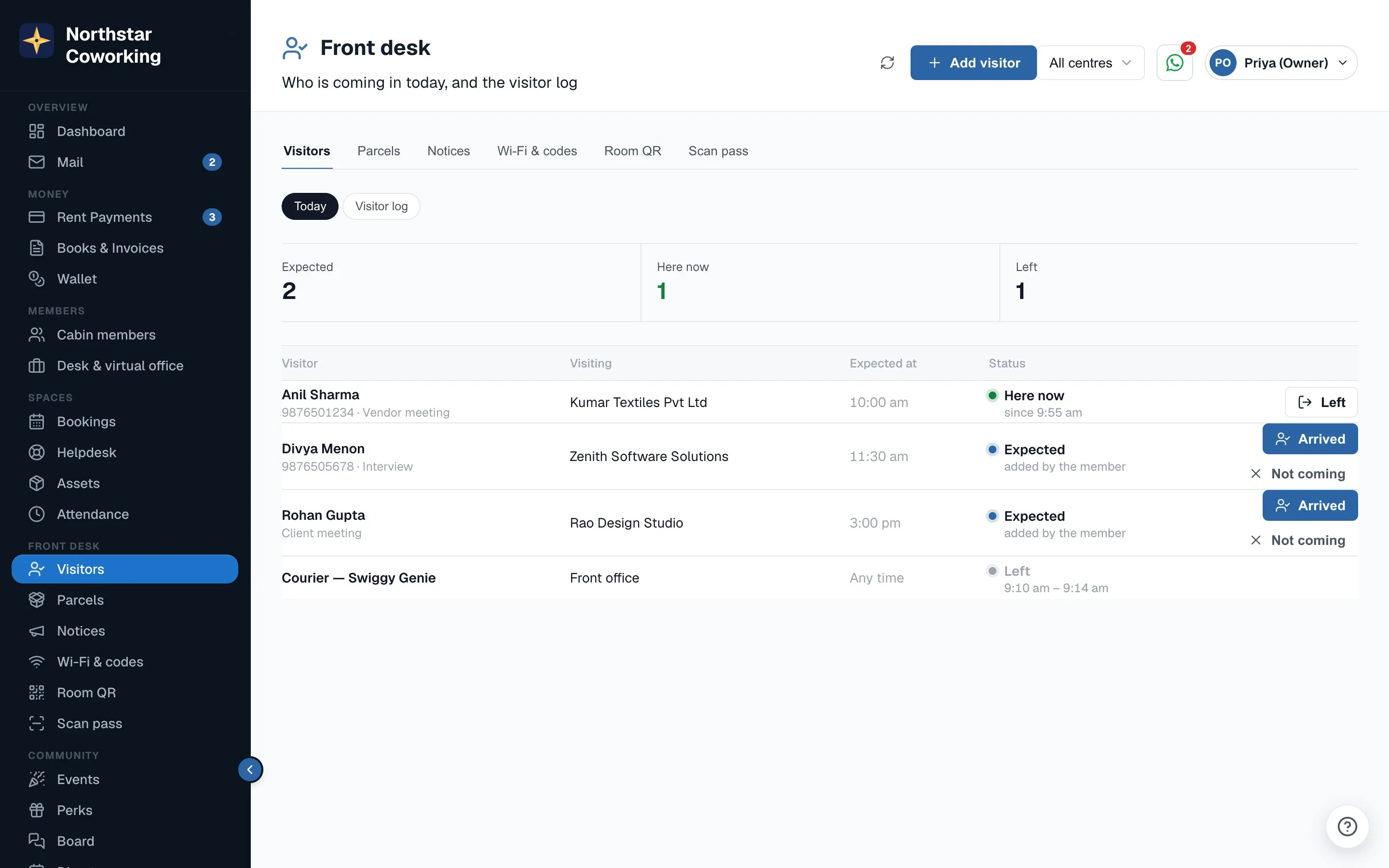
Task: Open Wallet in the sidebar
Action: (124, 279)
